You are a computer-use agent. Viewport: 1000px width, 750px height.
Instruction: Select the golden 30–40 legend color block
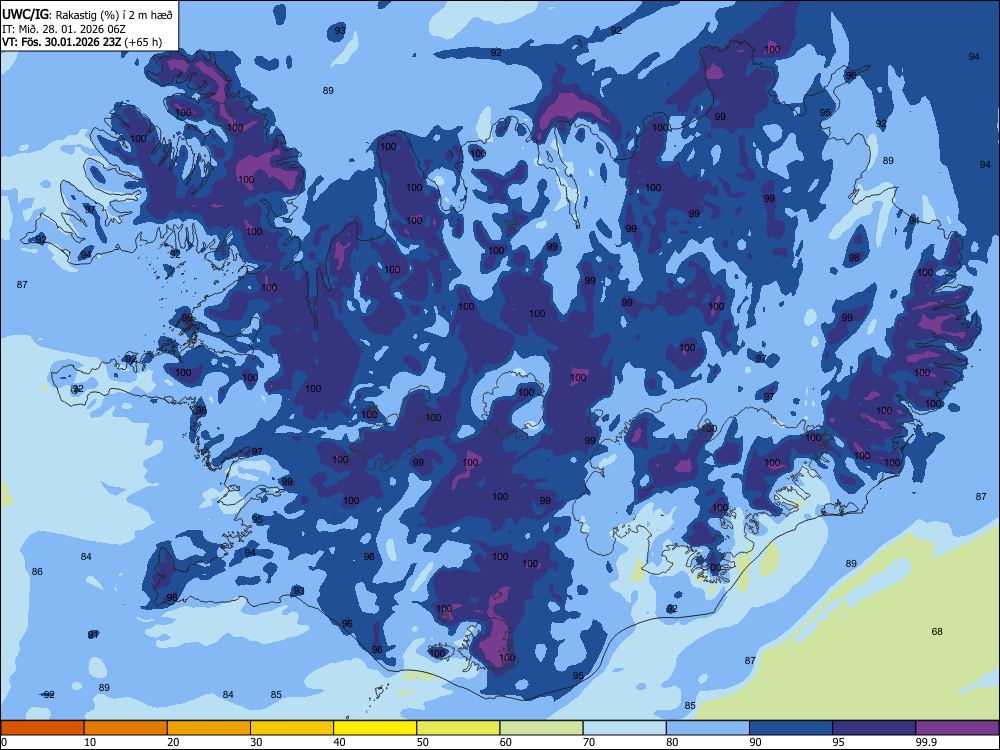pyautogui.click(x=292, y=728)
